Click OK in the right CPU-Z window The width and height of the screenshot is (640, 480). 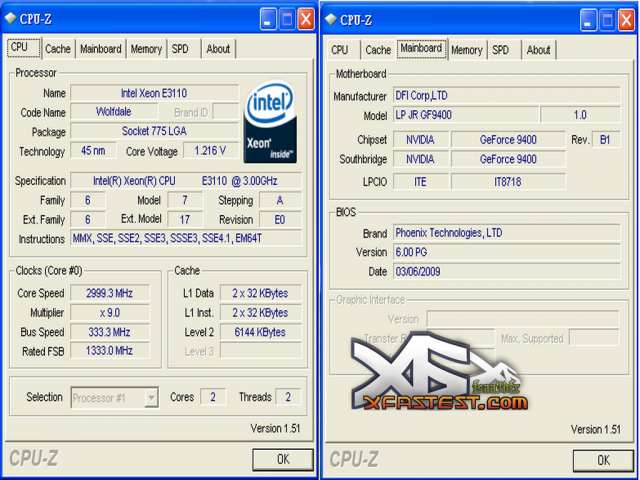point(603,460)
